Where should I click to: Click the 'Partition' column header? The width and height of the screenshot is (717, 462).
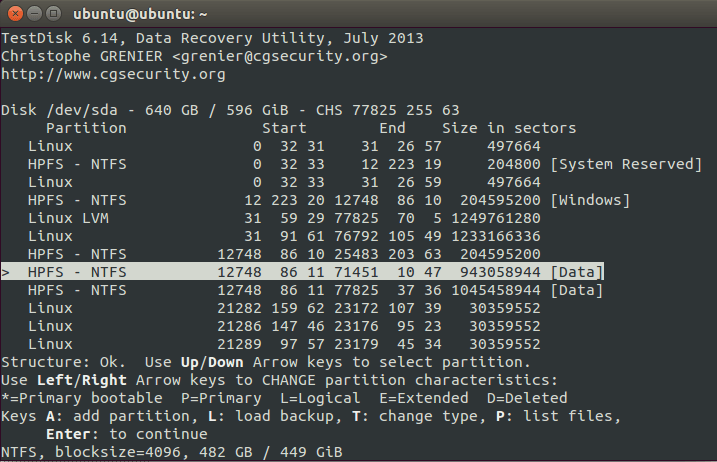click(x=86, y=128)
